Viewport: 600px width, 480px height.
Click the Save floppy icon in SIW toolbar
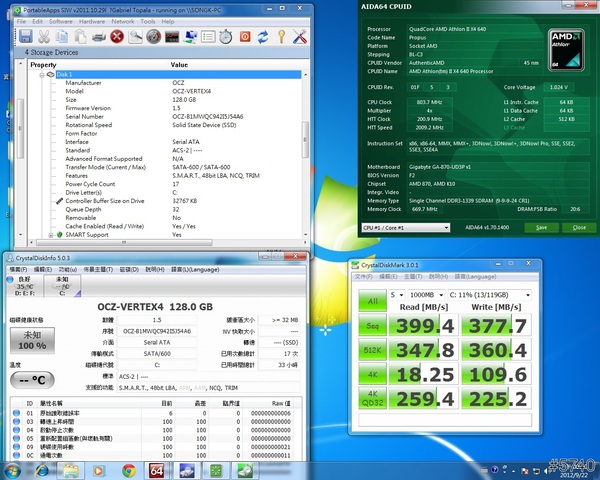[x=26, y=37]
